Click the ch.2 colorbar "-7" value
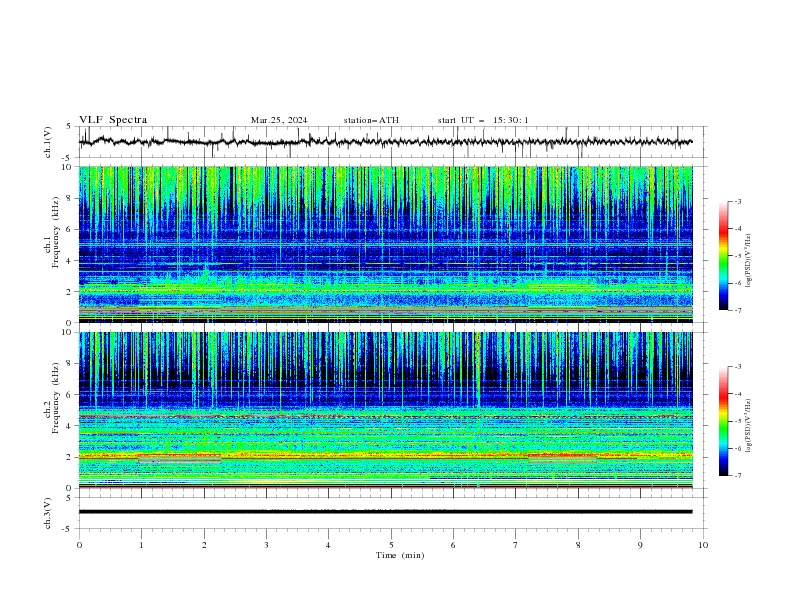 [x=738, y=475]
